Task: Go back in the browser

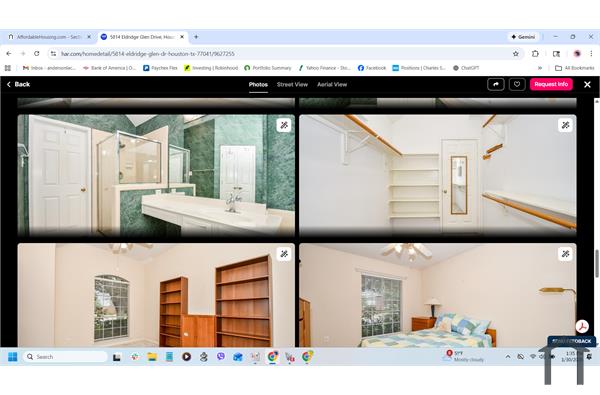Action: point(9,54)
